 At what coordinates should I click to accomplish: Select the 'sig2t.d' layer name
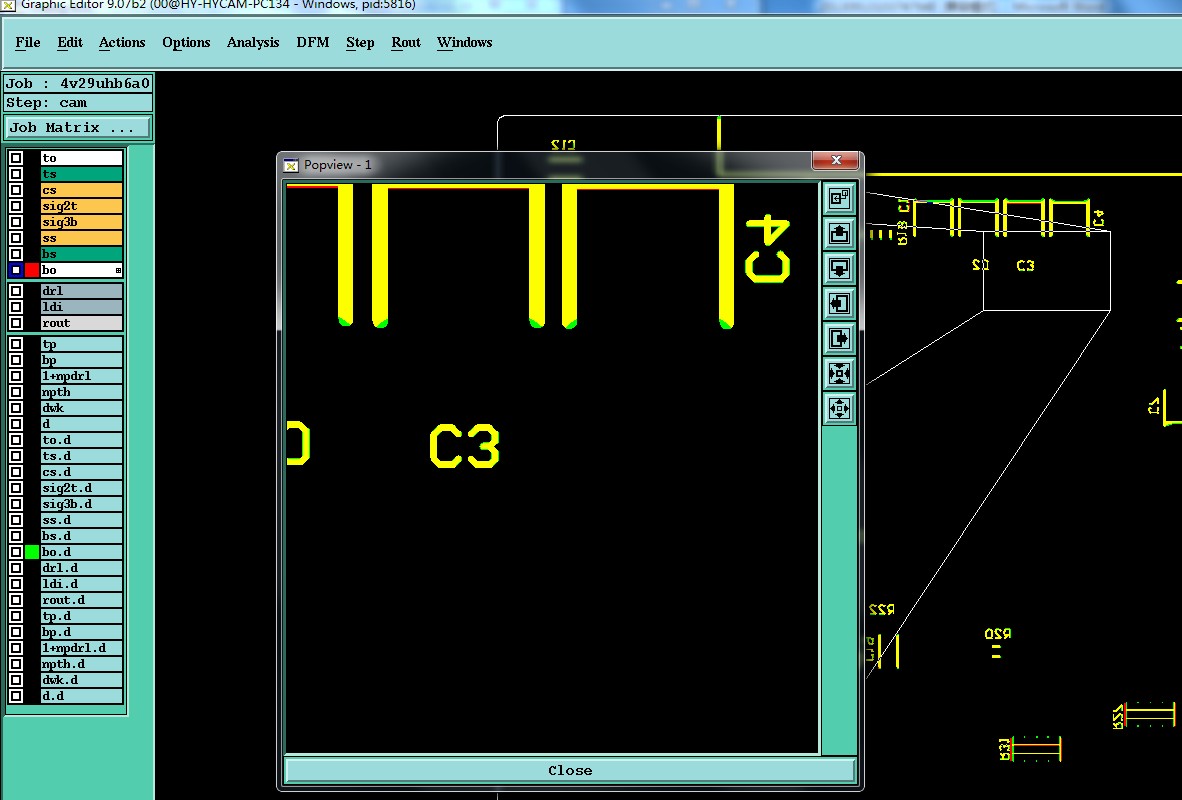(x=81, y=488)
